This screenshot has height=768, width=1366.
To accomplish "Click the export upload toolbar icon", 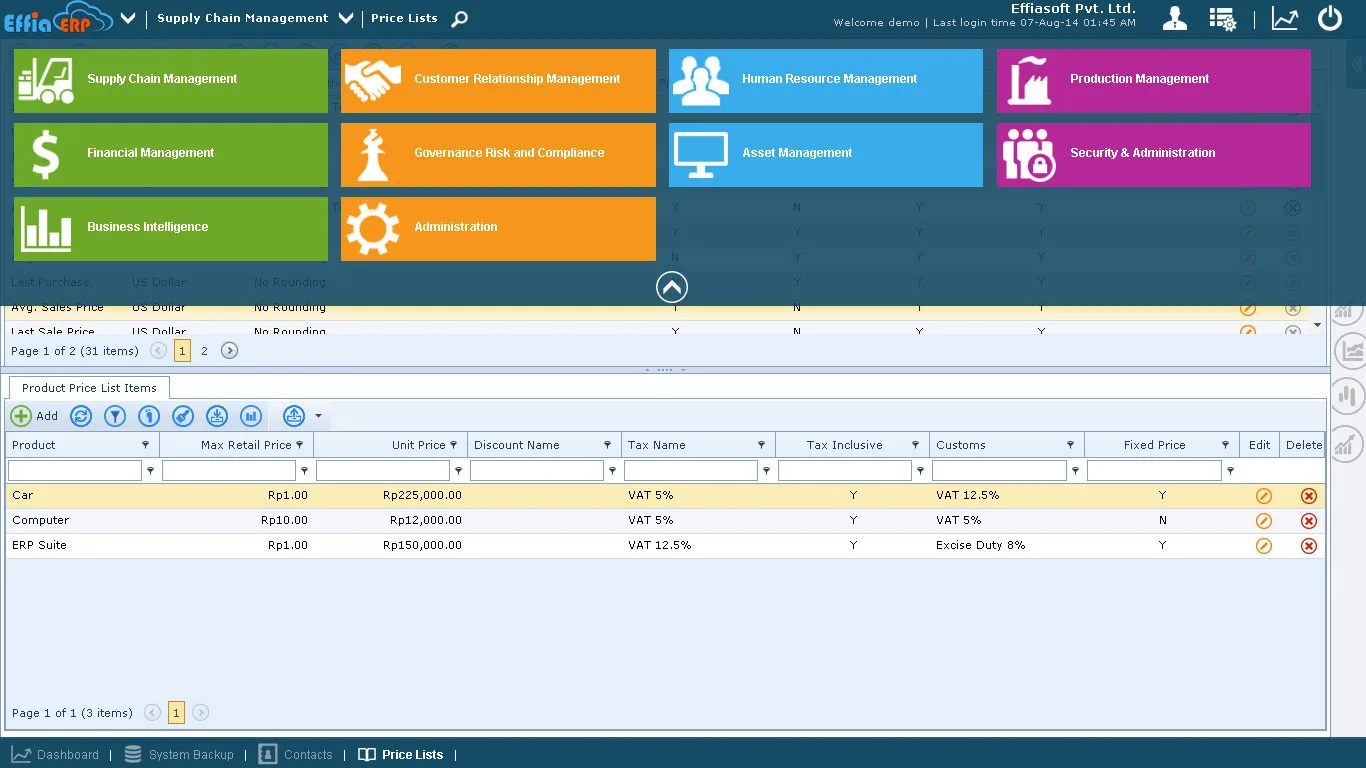I will 294,416.
